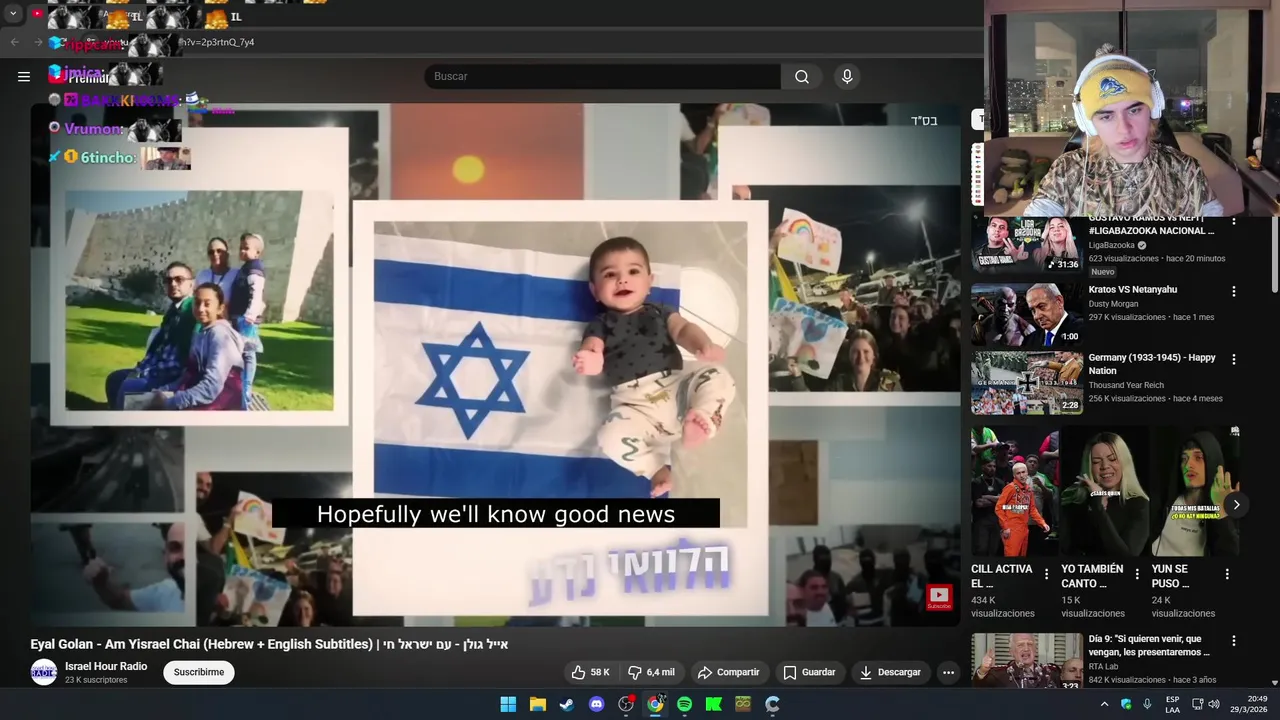Show next Shorts with right arrow
The width and height of the screenshot is (1280, 720).
coord(1236,505)
